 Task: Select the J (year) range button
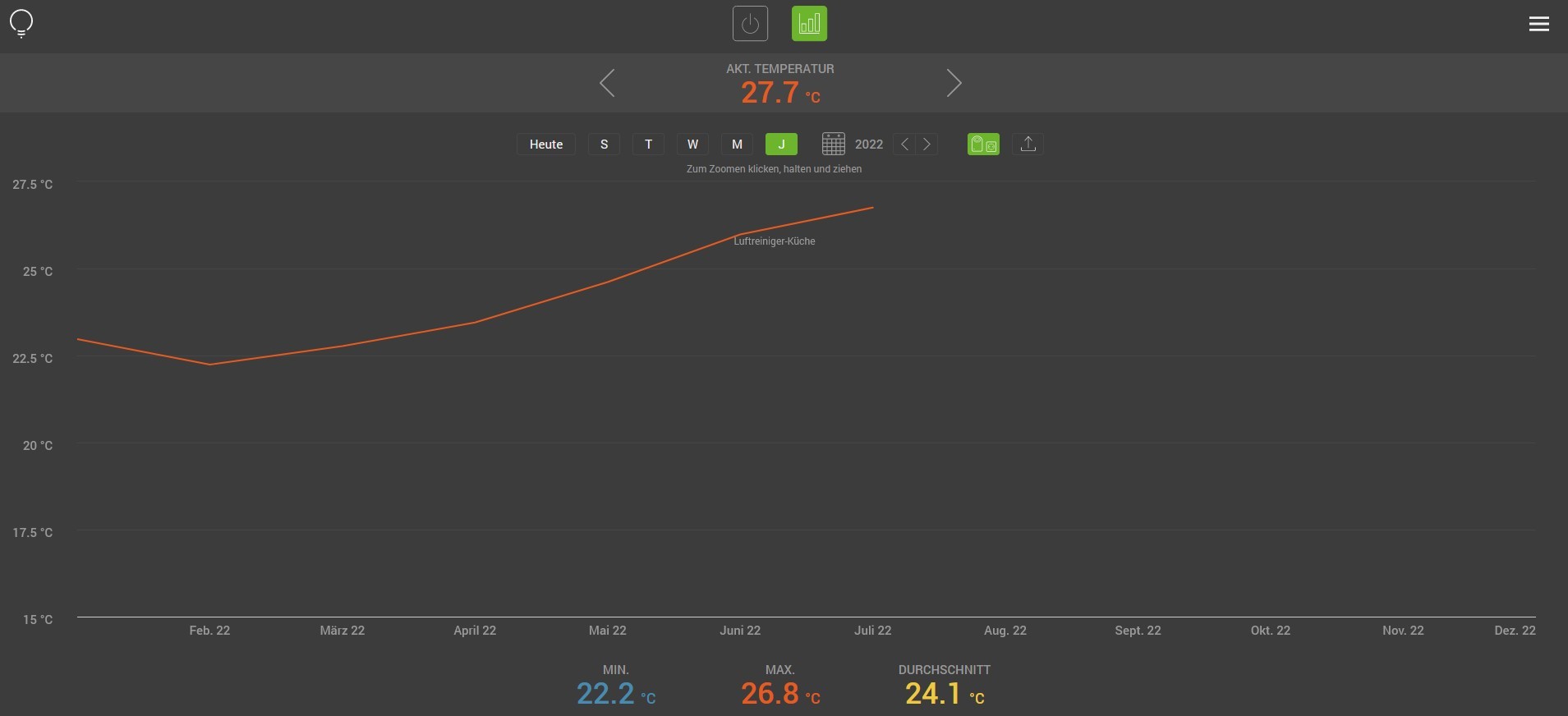click(781, 145)
